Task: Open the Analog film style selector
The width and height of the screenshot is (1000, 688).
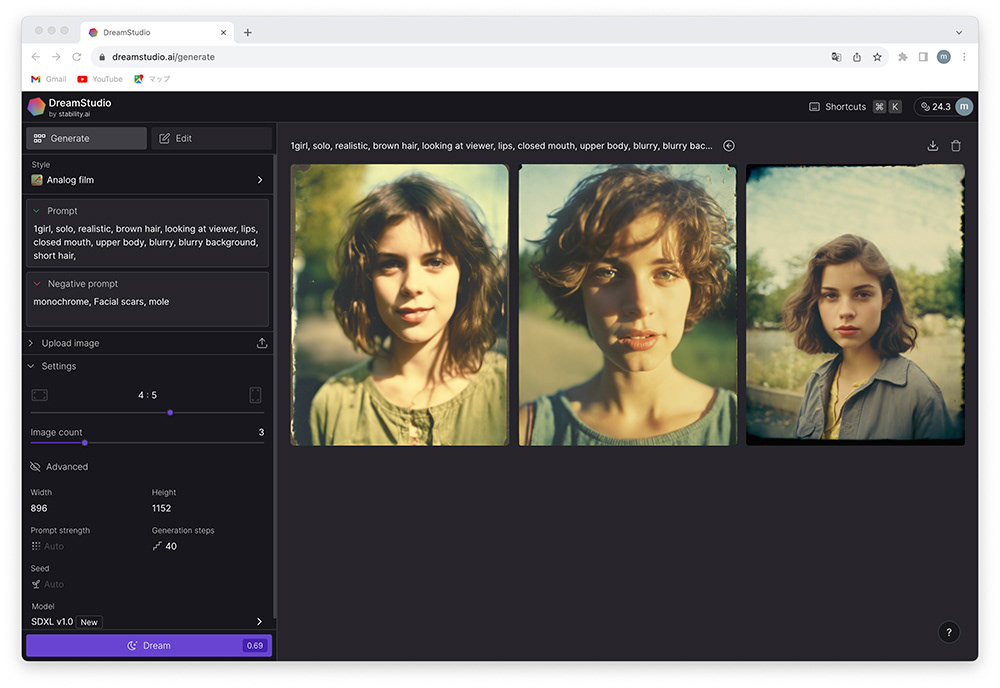Action: click(147, 180)
